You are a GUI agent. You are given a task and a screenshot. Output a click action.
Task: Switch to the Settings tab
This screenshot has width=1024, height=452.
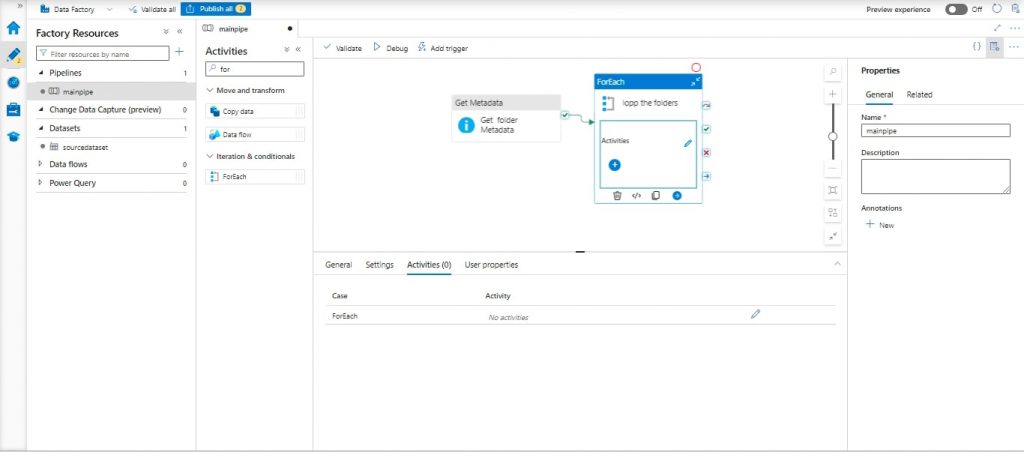379,265
